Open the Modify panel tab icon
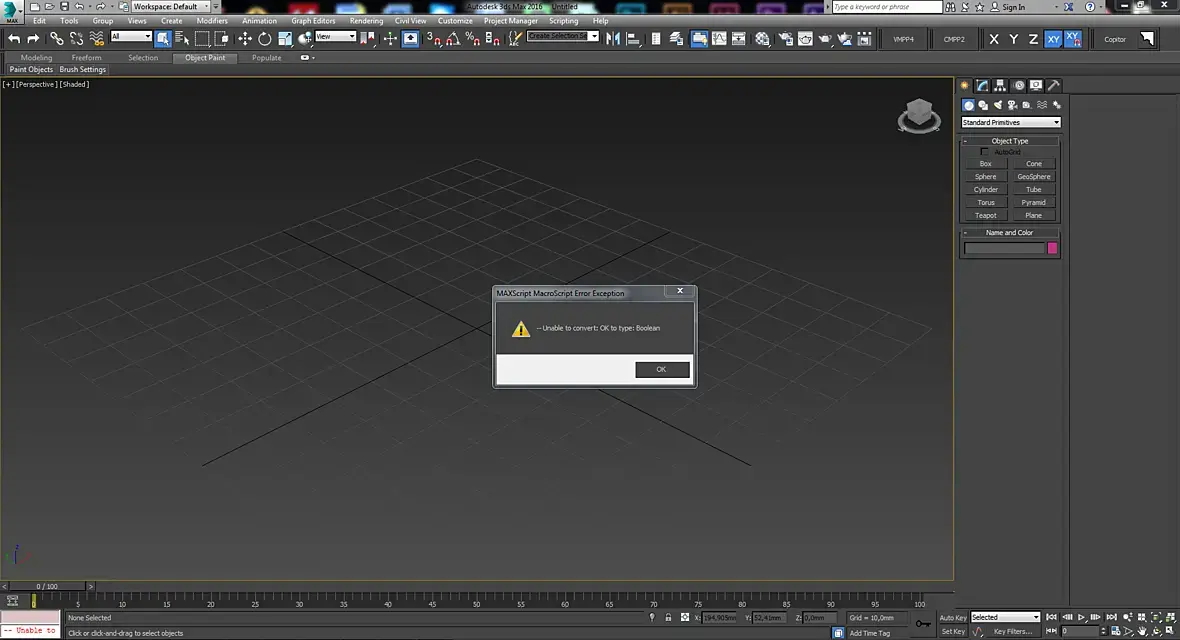This screenshot has height=640, width=1180. click(x=983, y=86)
